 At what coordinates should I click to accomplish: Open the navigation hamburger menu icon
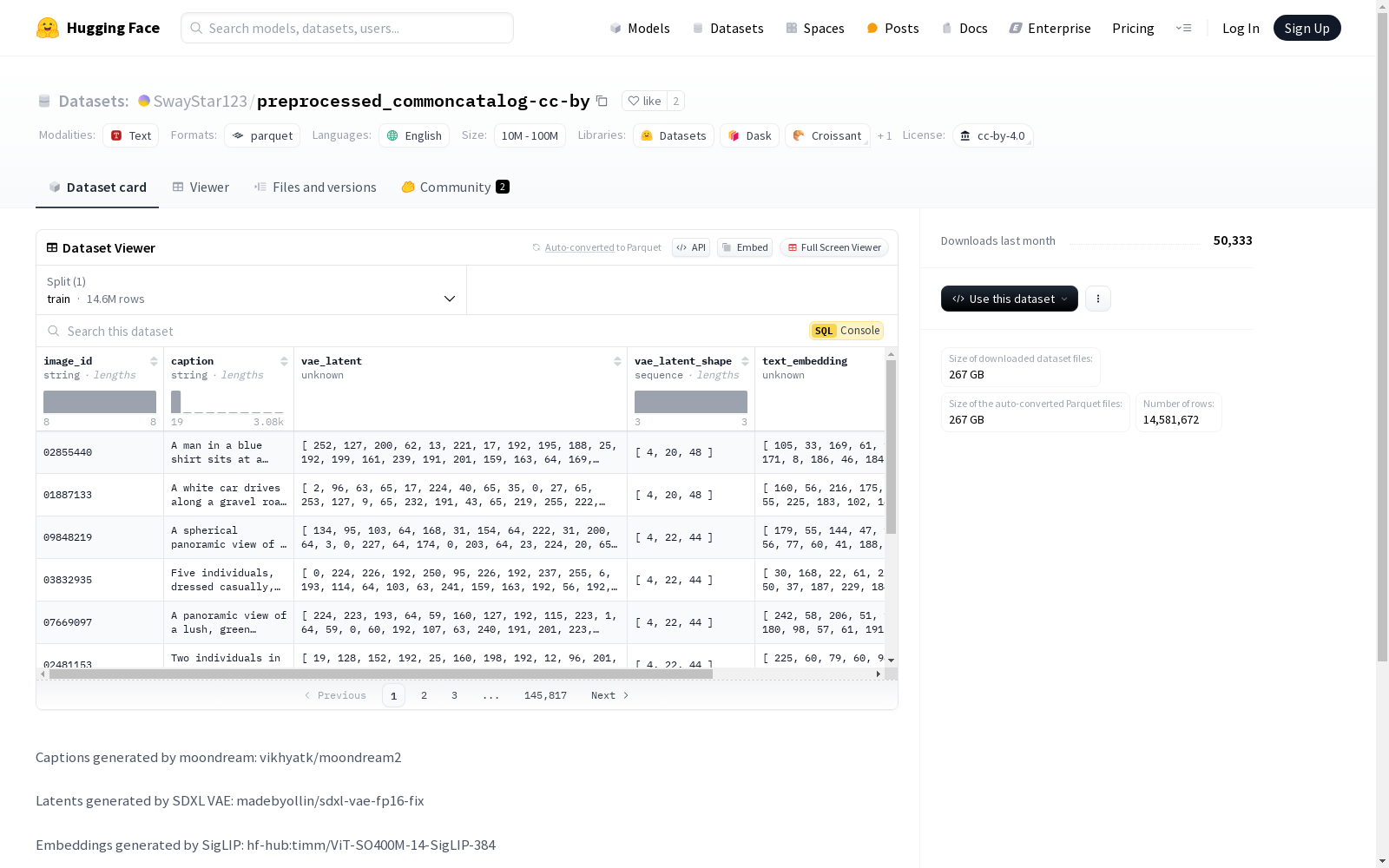[x=1183, y=28]
